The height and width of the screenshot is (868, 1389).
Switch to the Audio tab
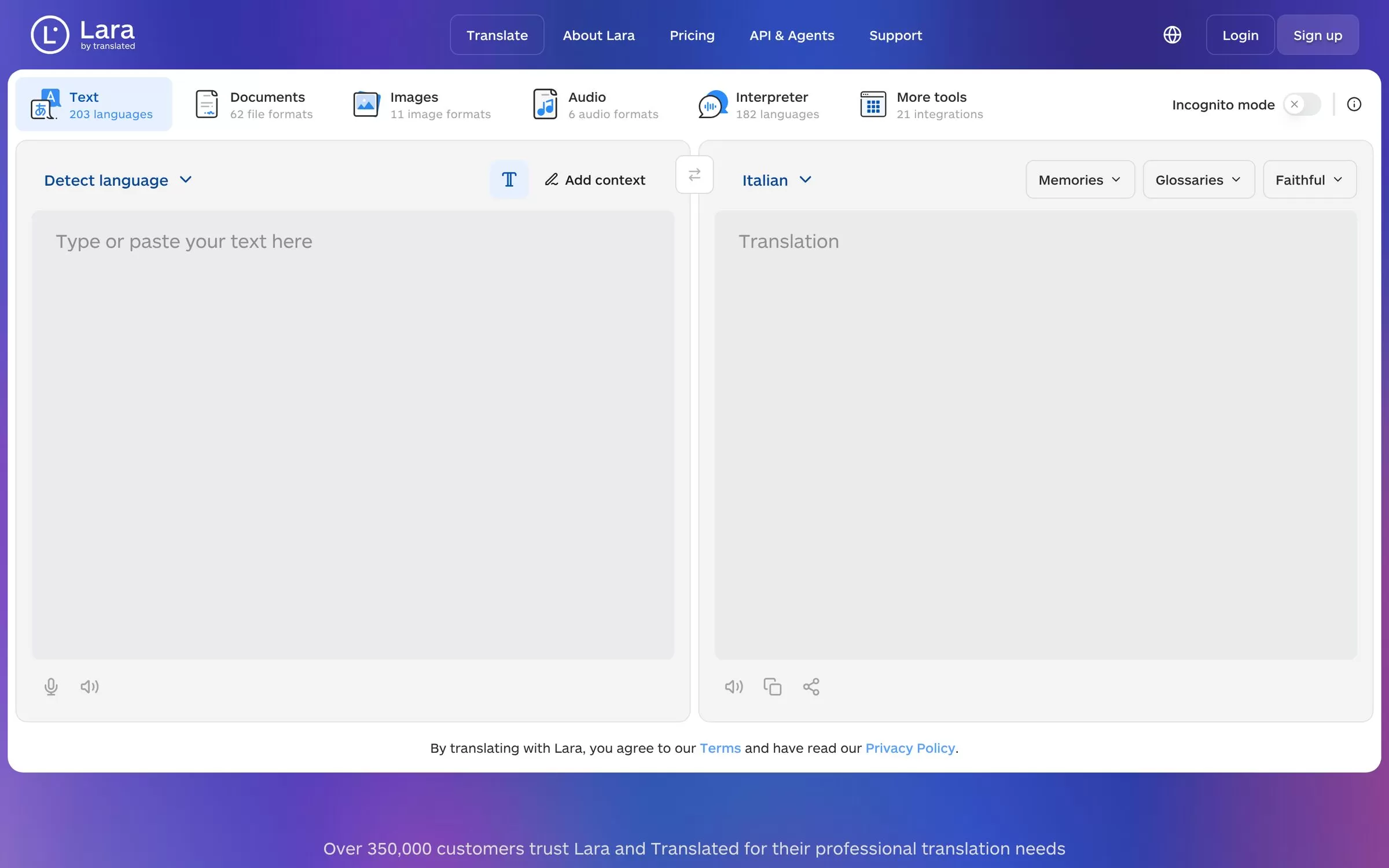[596, 104]
